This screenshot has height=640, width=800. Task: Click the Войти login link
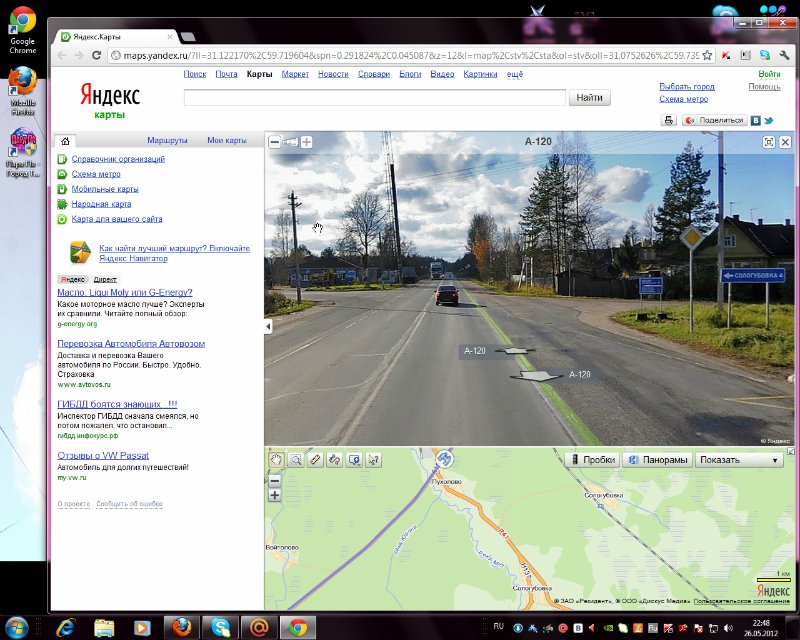point(769,74)
